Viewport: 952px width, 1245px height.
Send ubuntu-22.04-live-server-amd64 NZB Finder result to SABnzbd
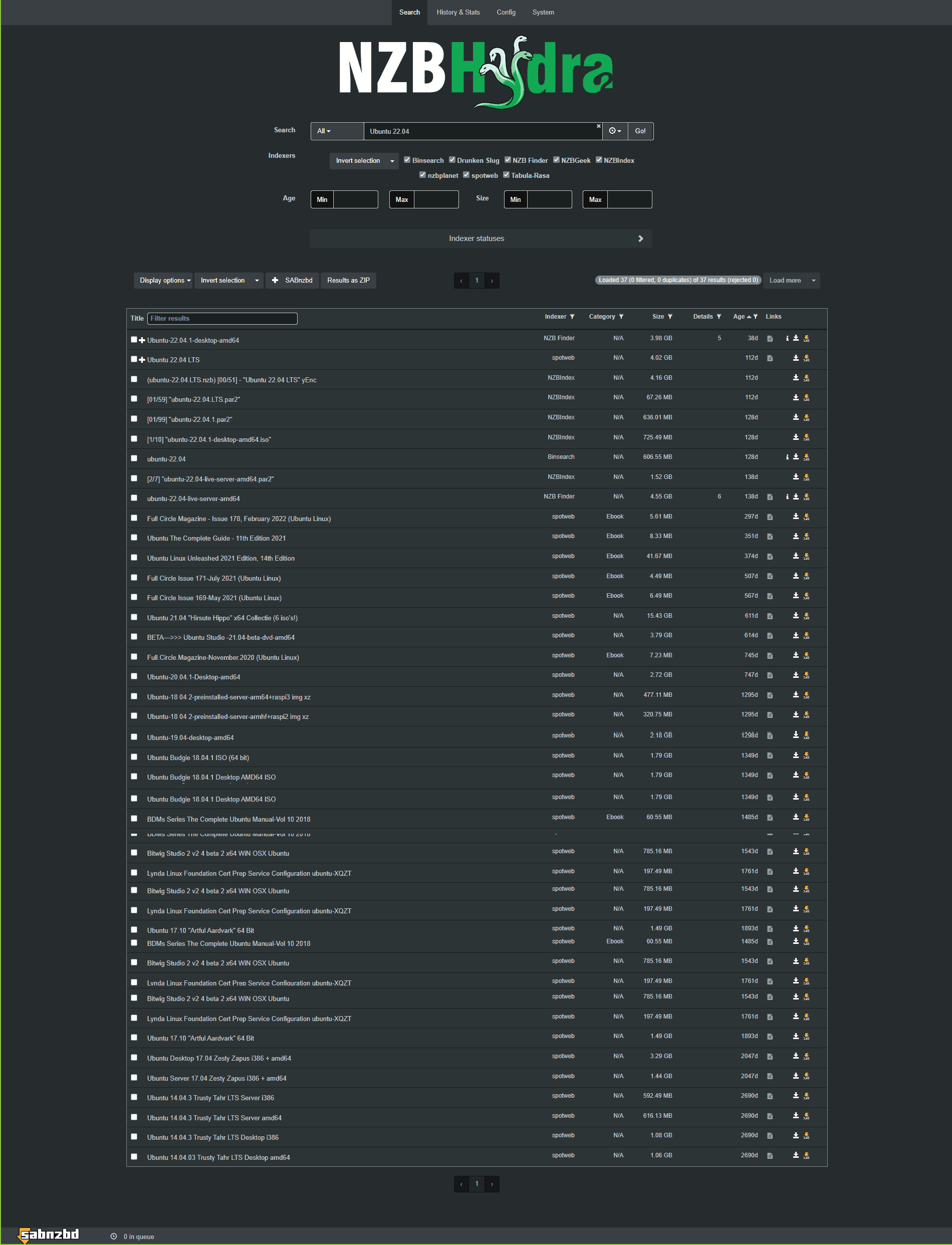pyautogui.click(x=806, y=496)
